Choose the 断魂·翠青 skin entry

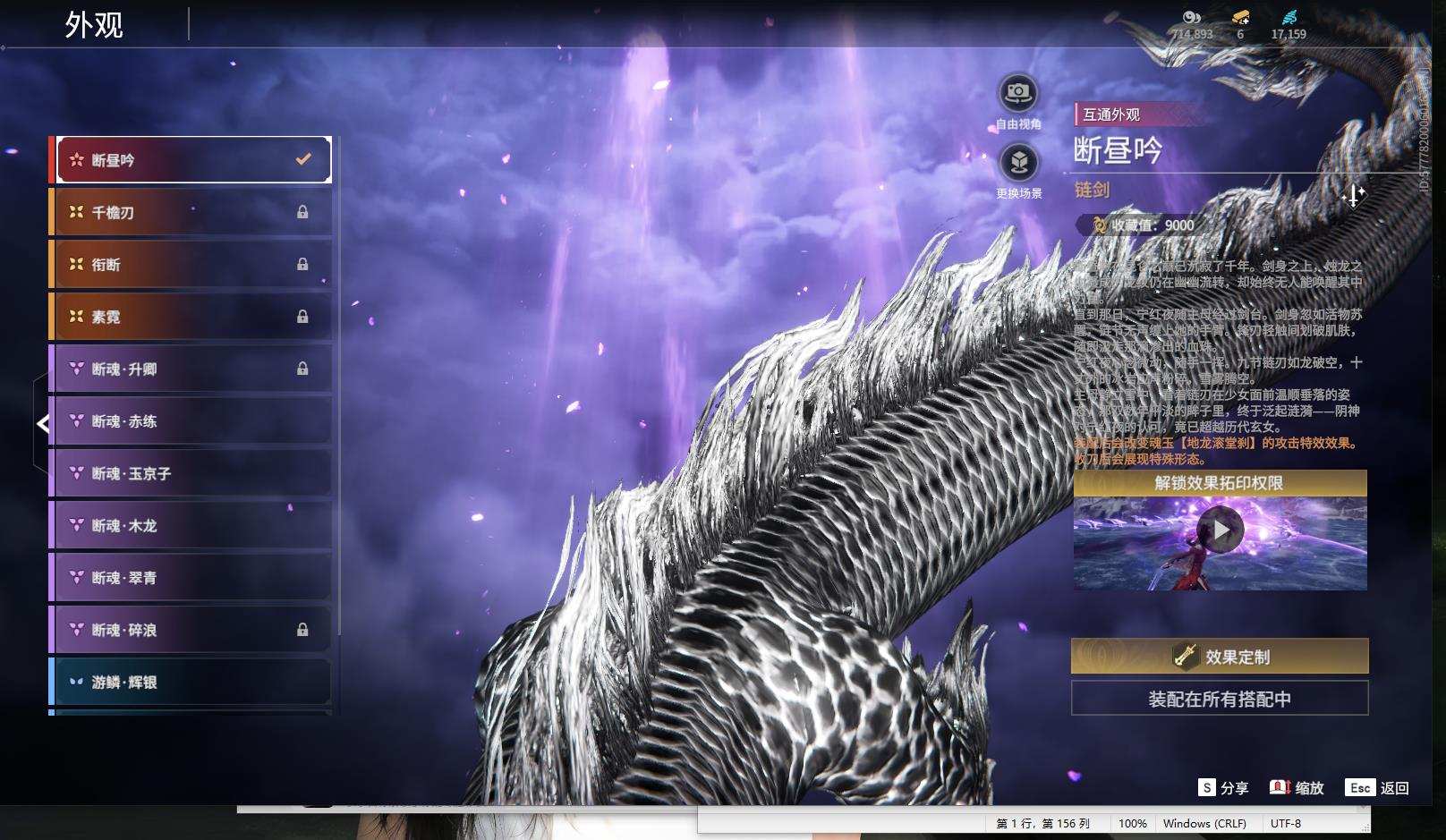[191, 577]
